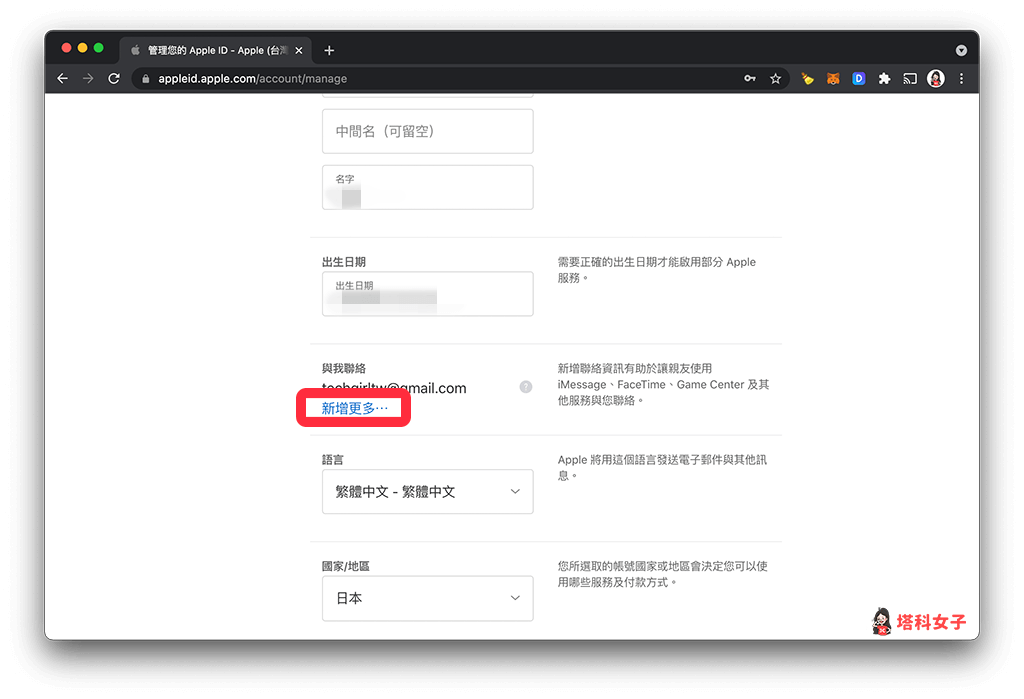Open a new tab with plus button
Screen dimensions: 1024x699
tap(329, 50)
